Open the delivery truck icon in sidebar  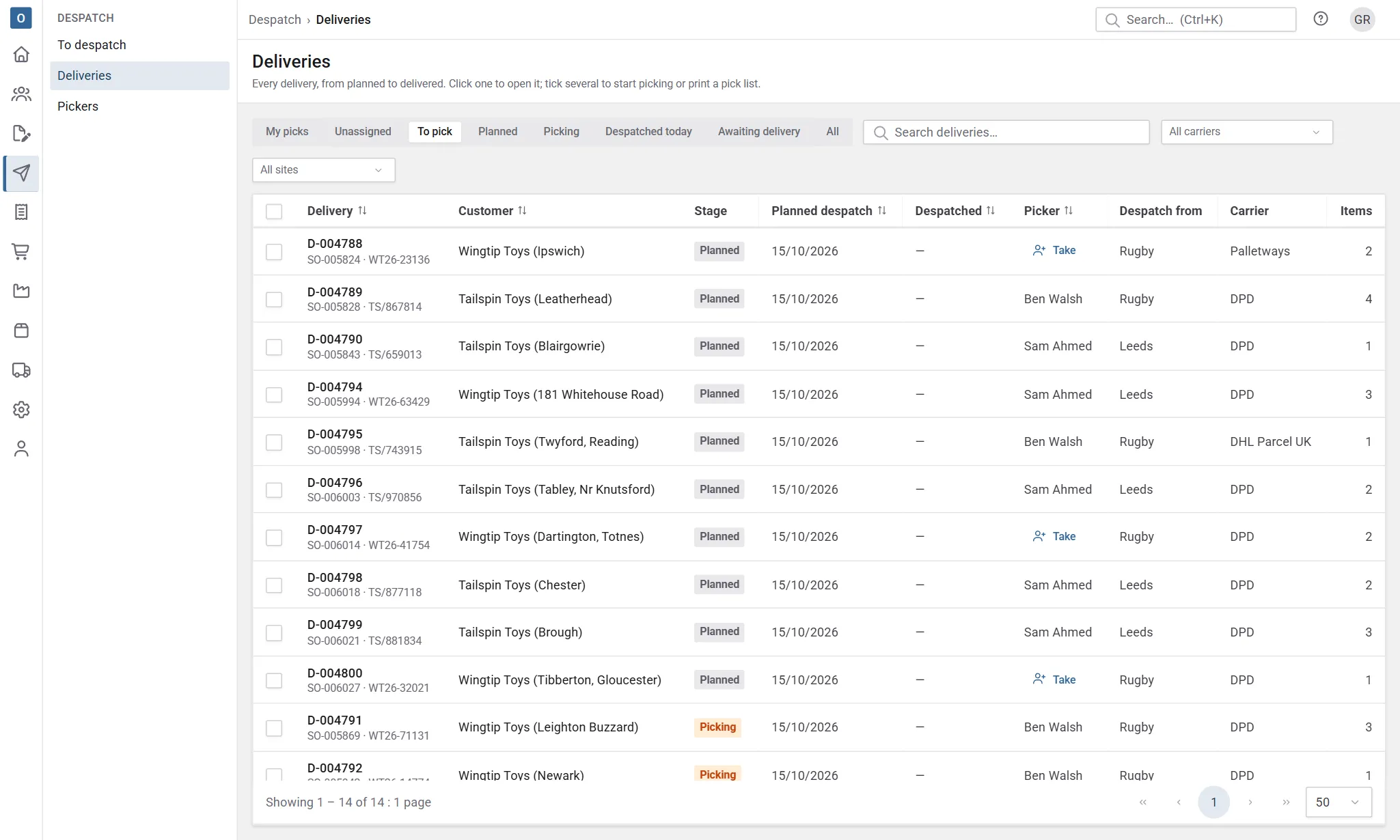click(21, 370)
